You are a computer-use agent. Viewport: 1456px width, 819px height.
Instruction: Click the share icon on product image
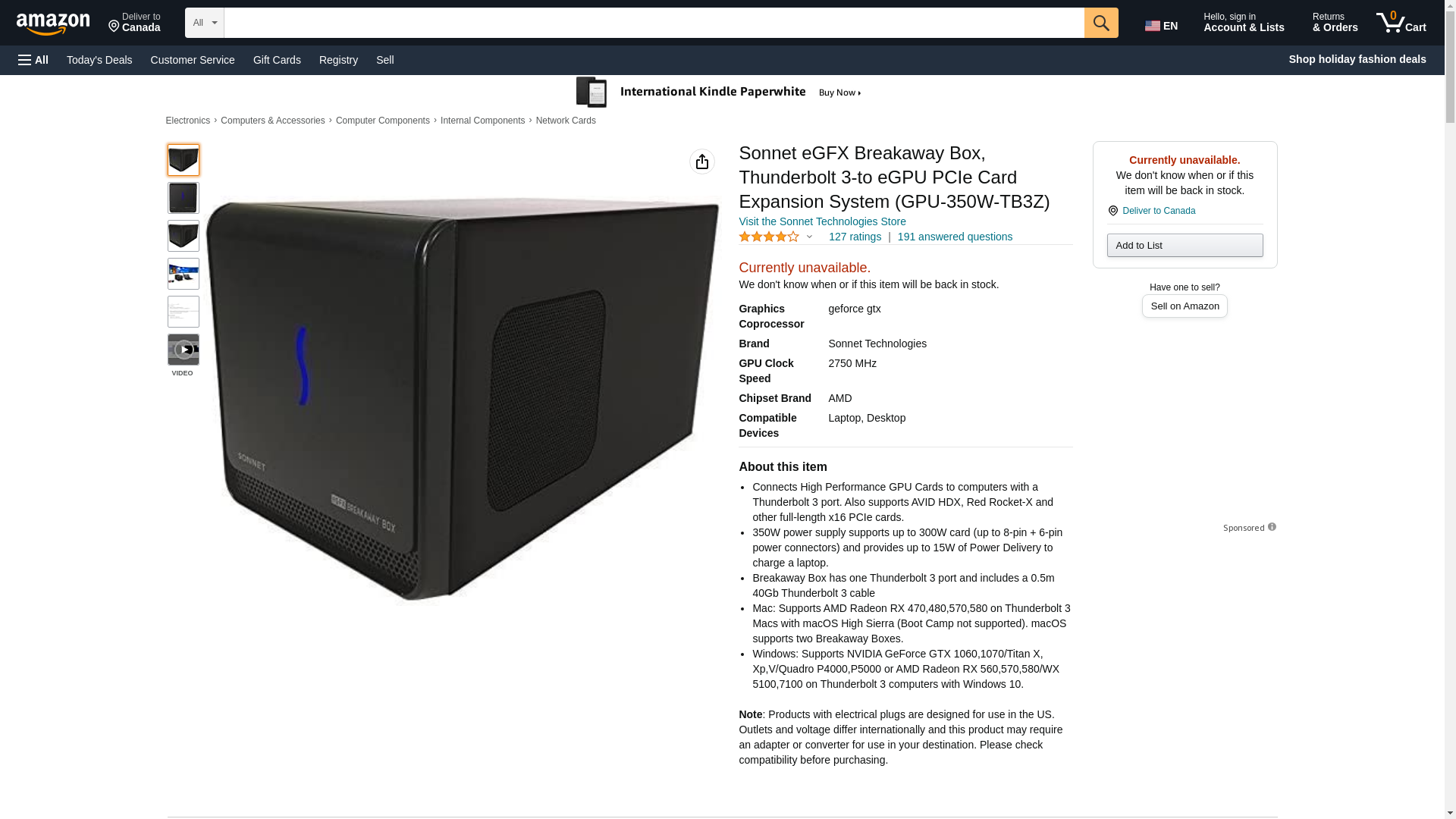[702, 162]
